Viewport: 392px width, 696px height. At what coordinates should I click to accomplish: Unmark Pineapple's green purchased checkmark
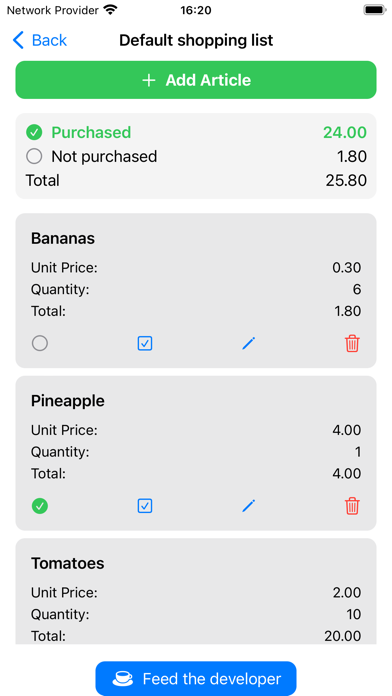pyautogui.click(x=40, y=506)
